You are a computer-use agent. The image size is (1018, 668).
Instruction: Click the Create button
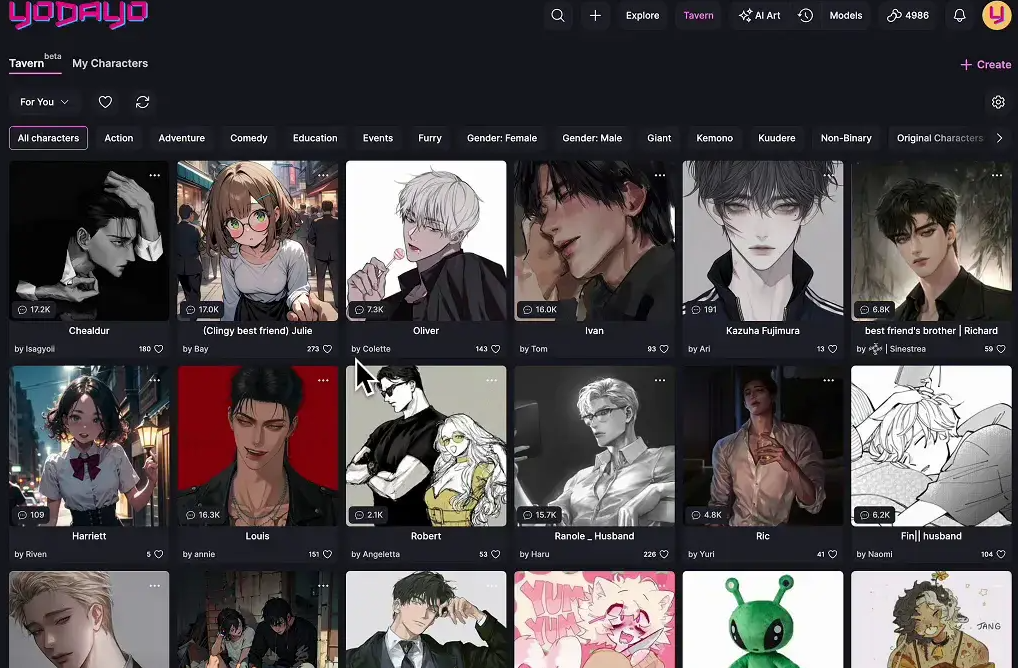click(x=985, y=64)
